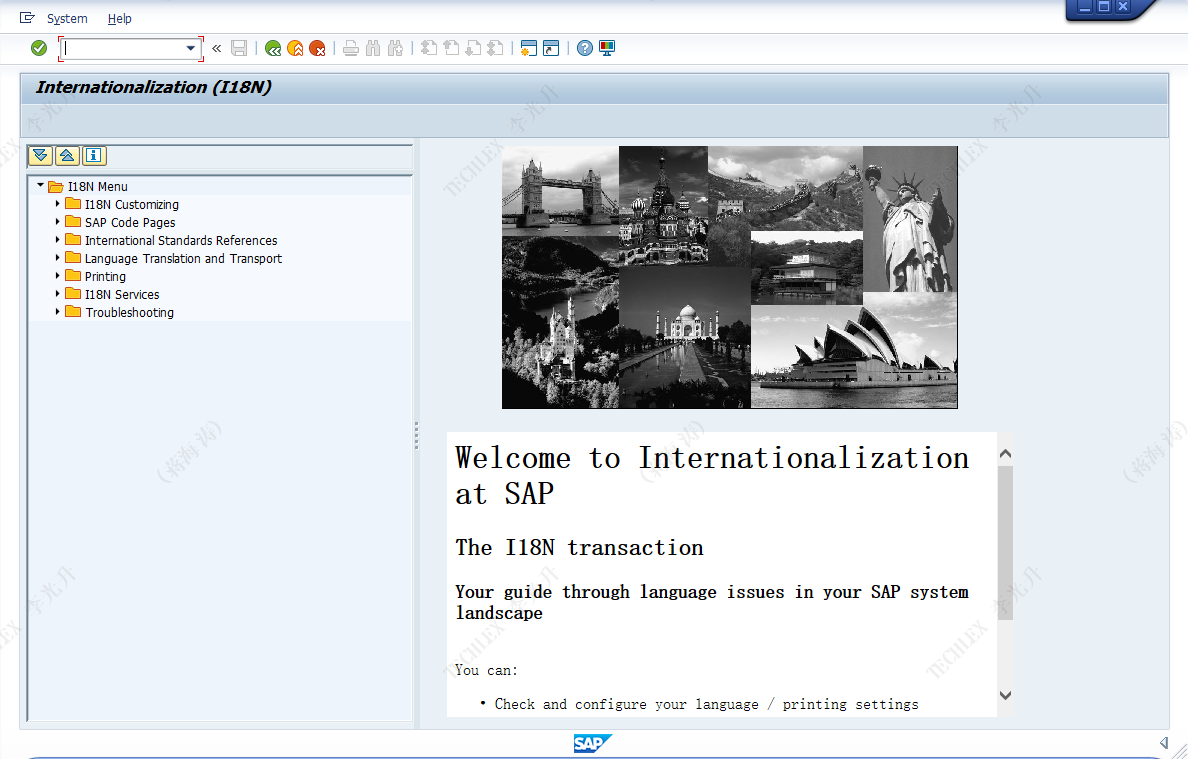Click the world landmarks collage image
Screen dimensions: 1188x759
pos(730,277)
